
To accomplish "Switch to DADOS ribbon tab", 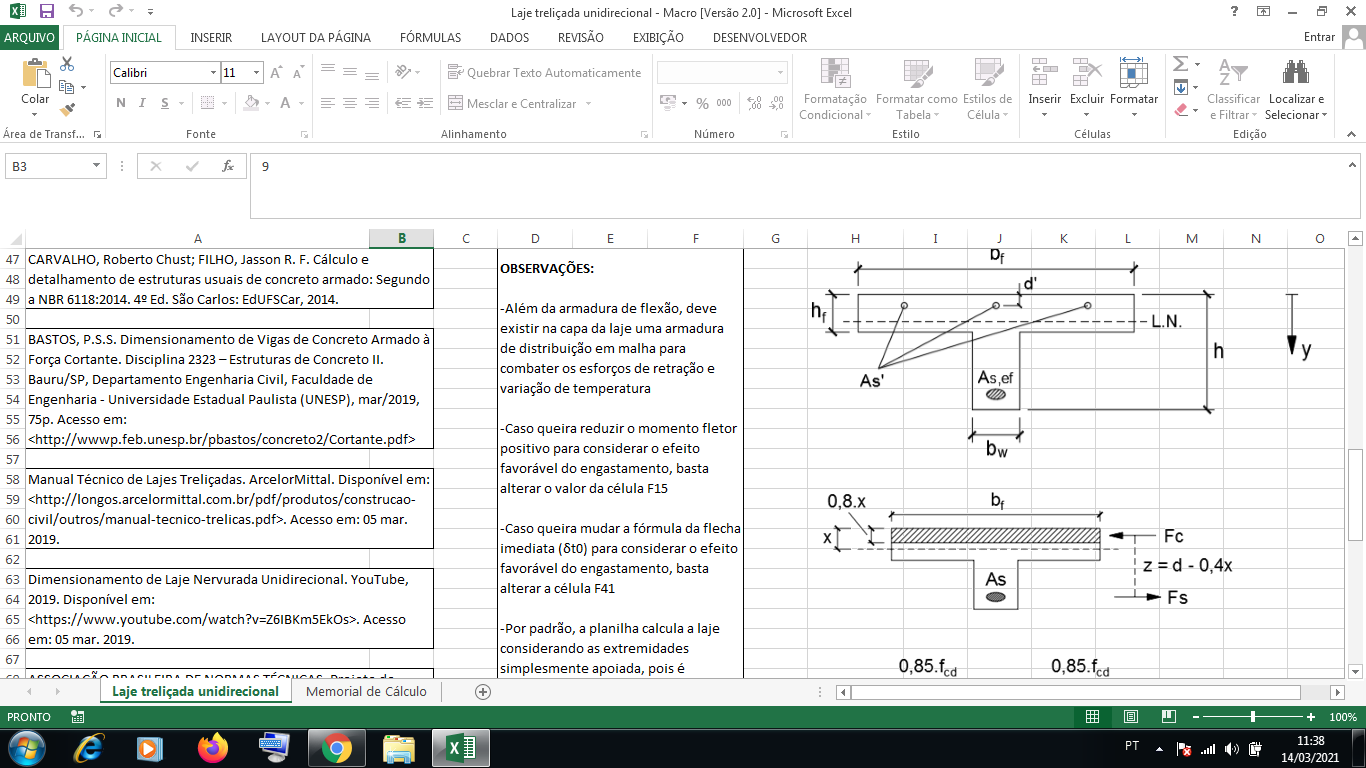I will [509, 37].
